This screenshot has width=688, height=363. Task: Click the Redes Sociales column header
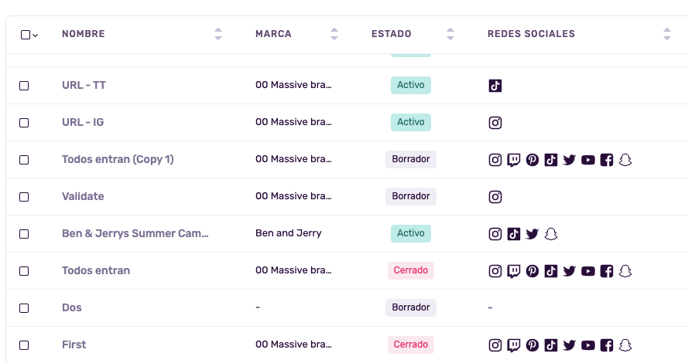[531, 34]
